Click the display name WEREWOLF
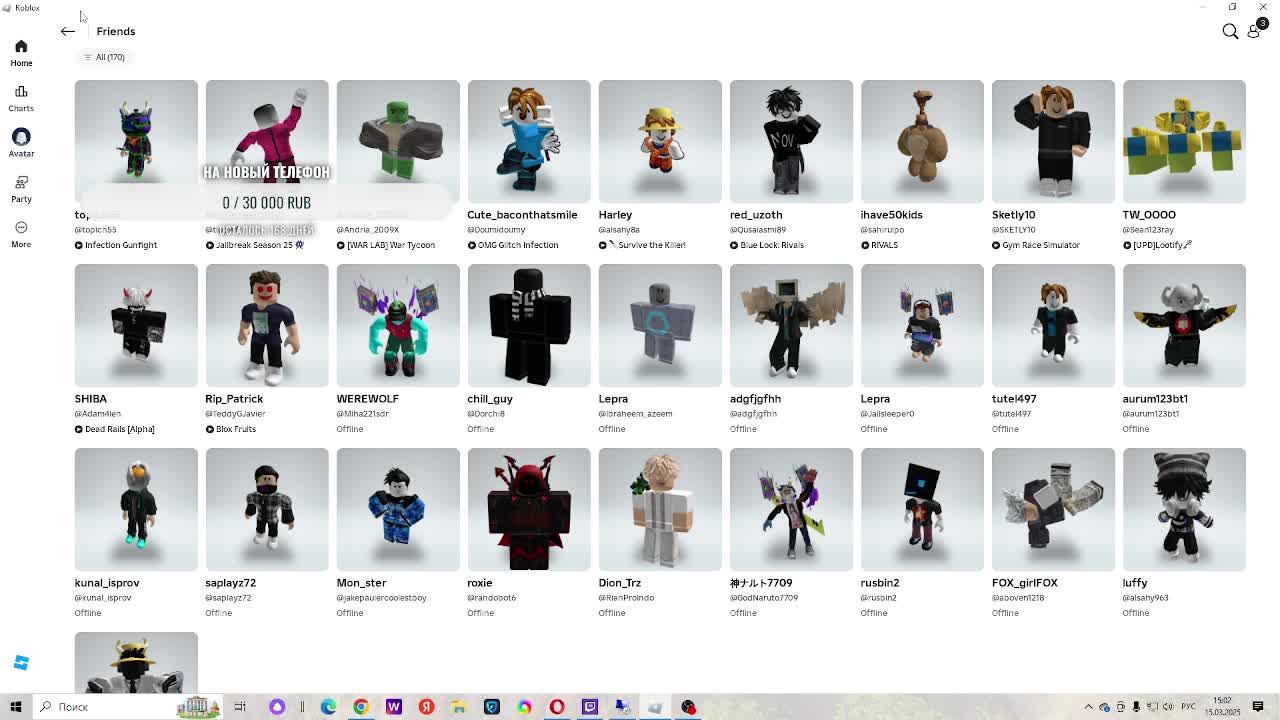The height and width of the screenshot is (720, 1280). pos(367,398)
